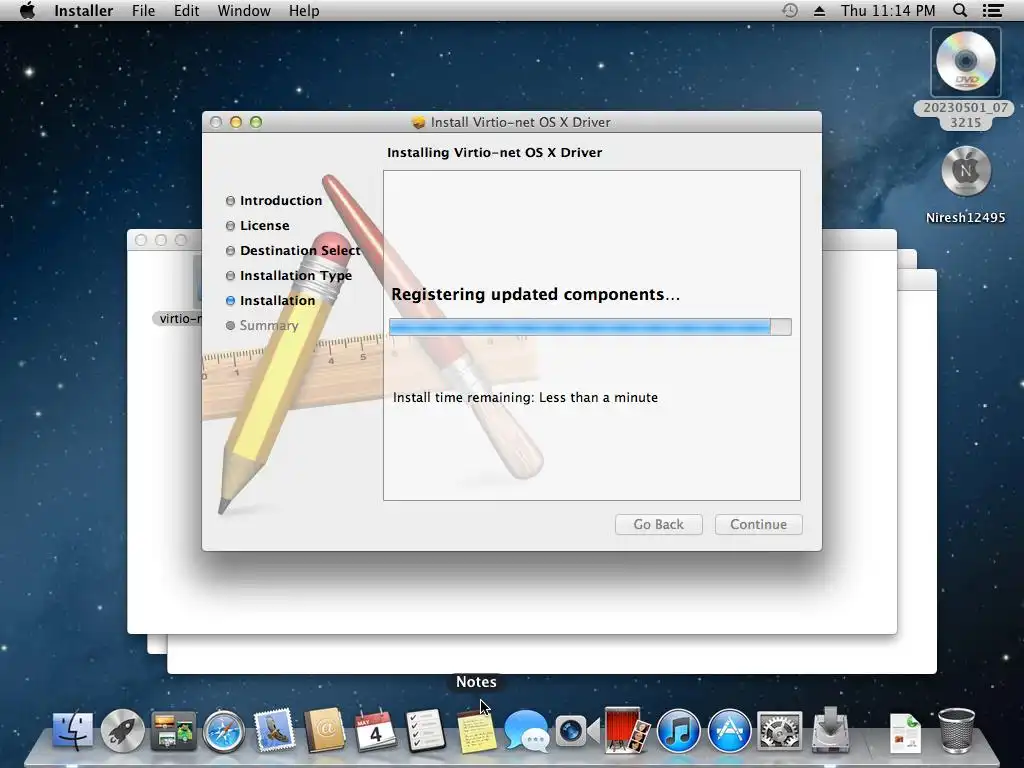Click the installation progress bar
This screenshot has height=768, width=1024.
[590, 327]
